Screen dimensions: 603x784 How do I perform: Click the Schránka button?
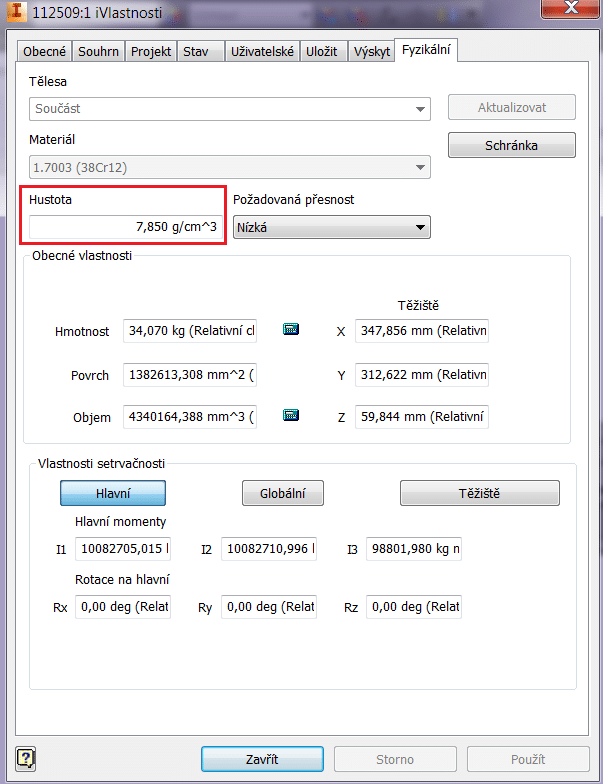512,145
